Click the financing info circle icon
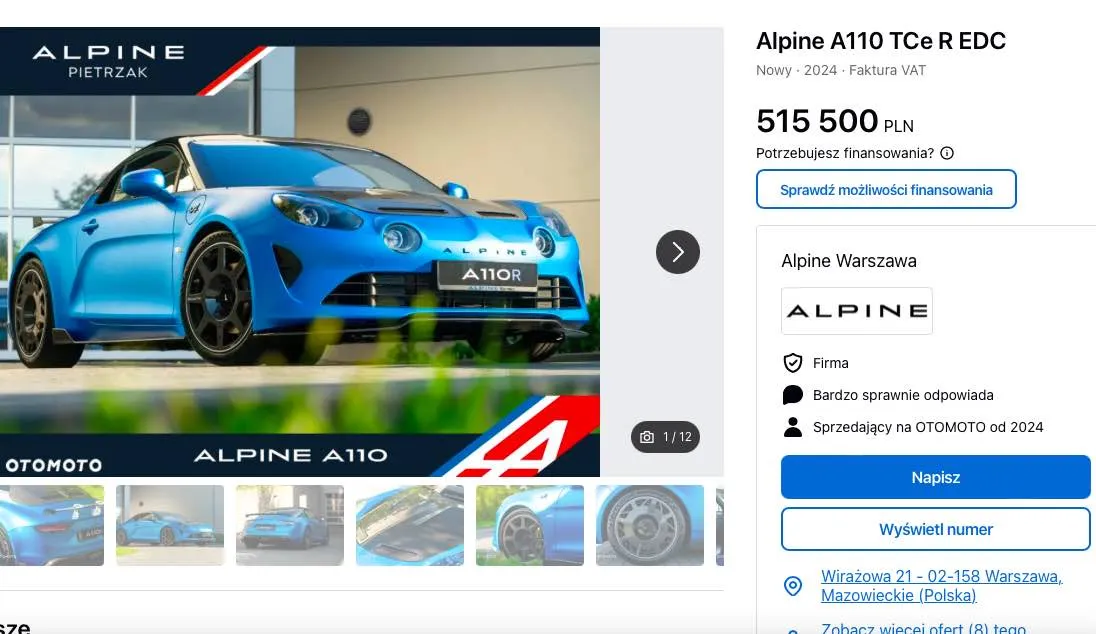 [x=946, y=153]
